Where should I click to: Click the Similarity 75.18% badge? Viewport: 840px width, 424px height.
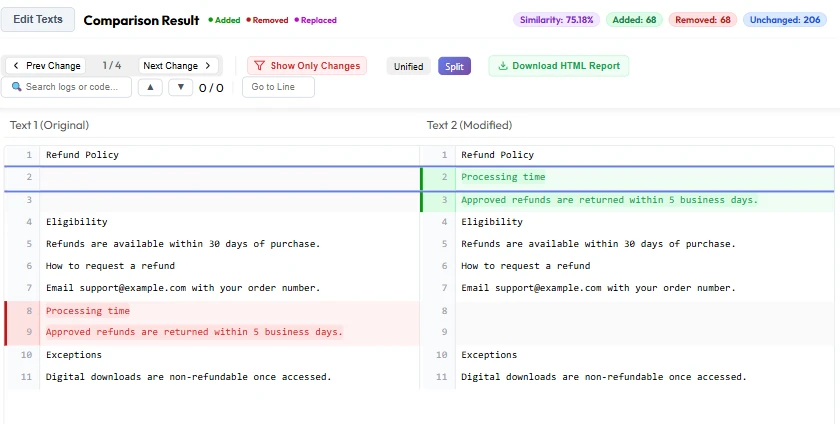pos(557,20)
